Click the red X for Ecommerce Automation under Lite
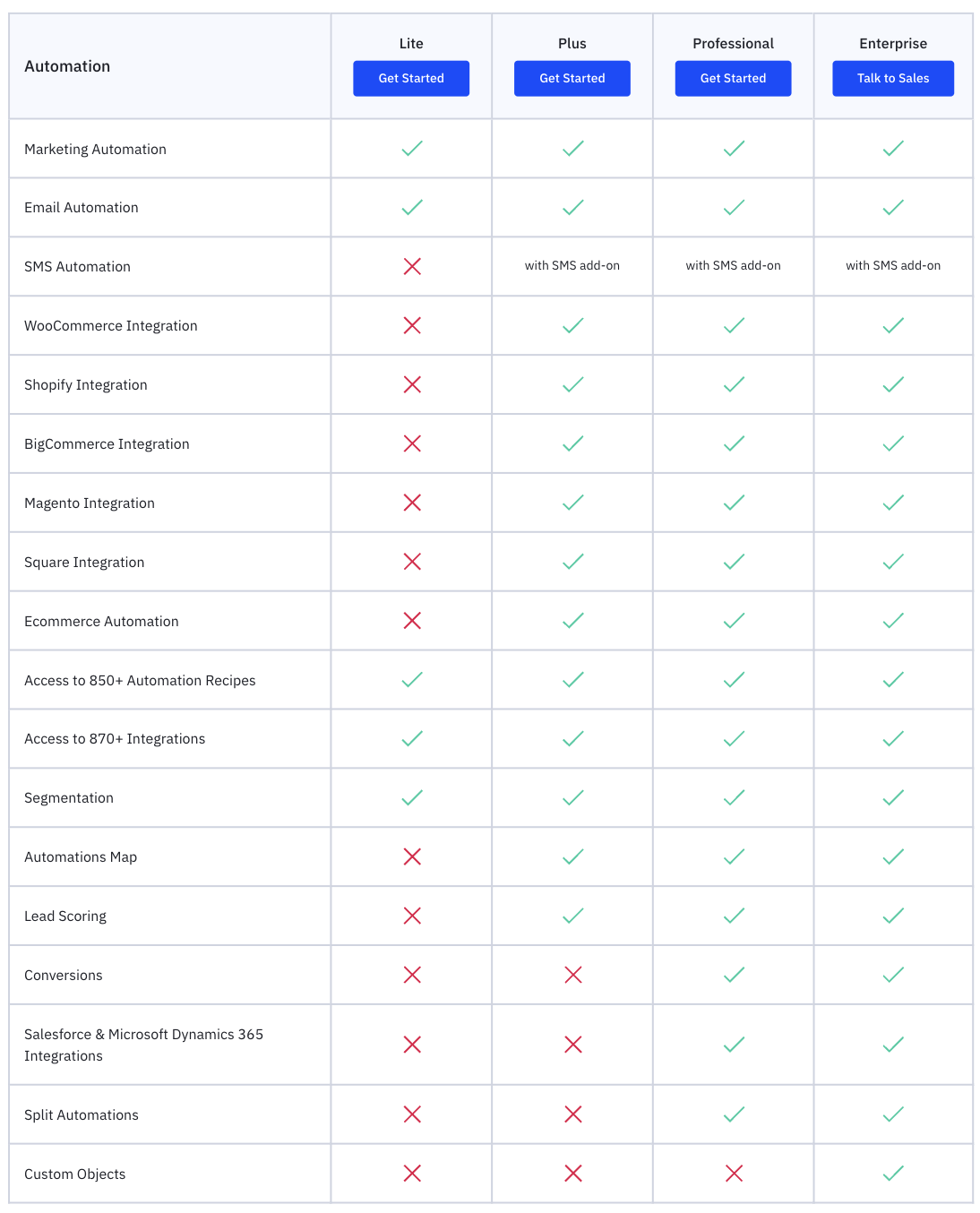 410,621
